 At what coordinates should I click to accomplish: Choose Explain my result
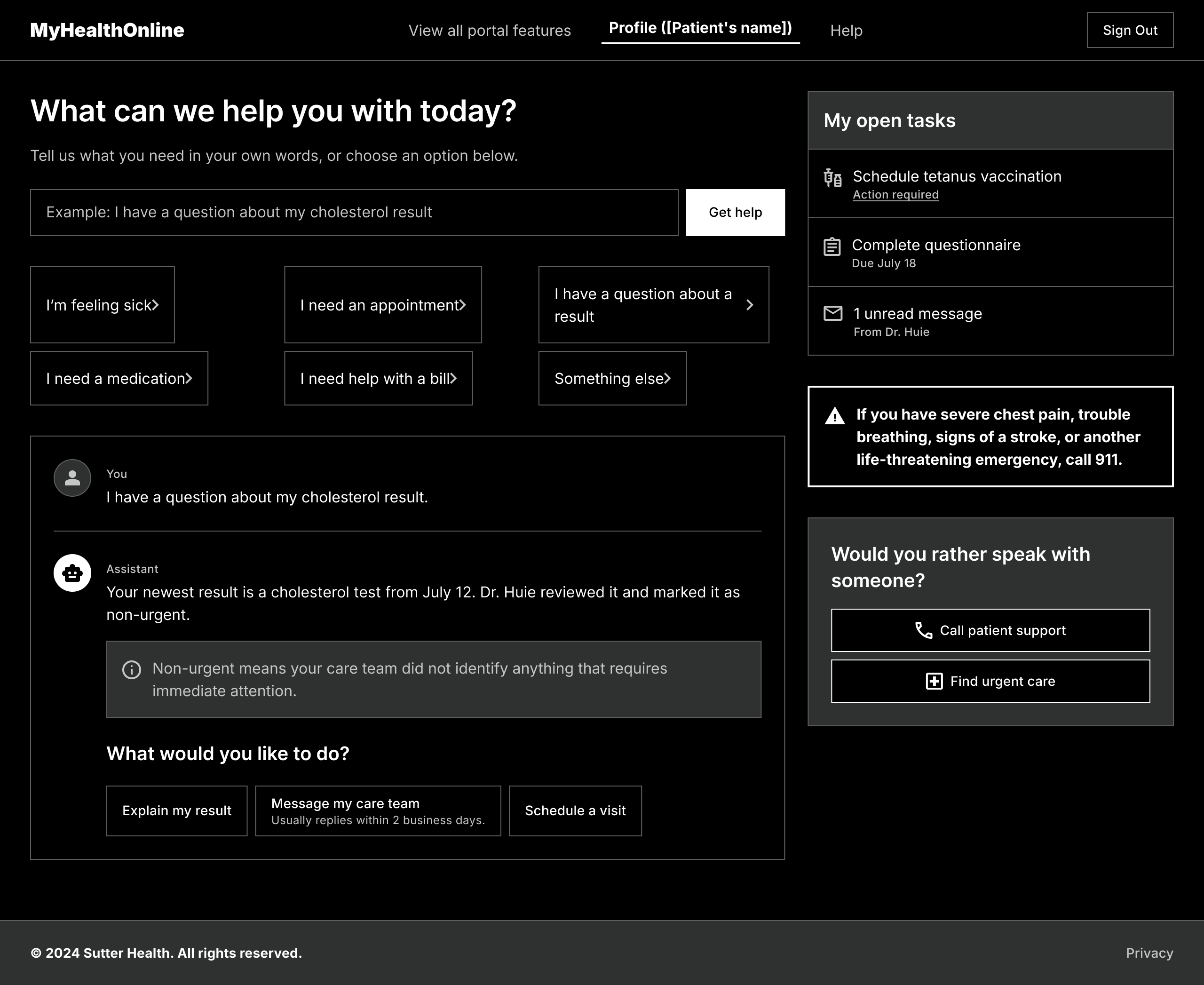pos(176,810)
